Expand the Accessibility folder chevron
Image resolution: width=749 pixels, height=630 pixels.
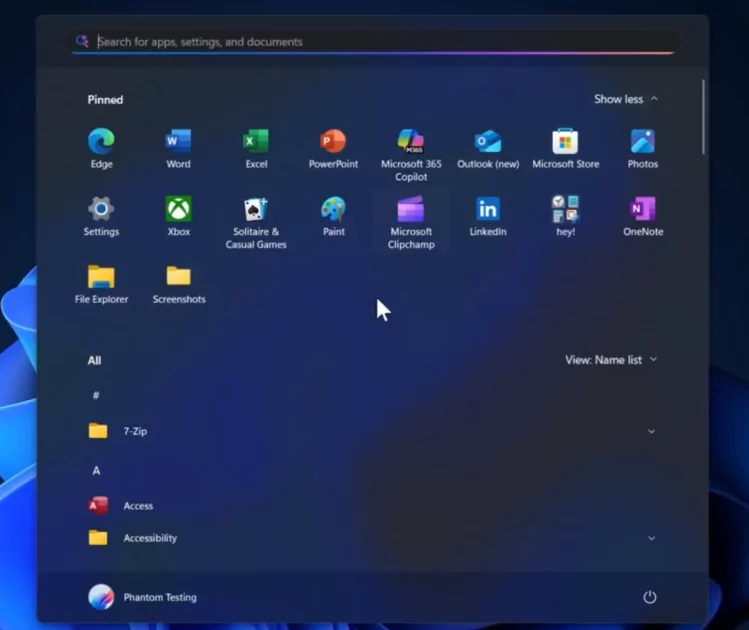click(x=652, y=538)
